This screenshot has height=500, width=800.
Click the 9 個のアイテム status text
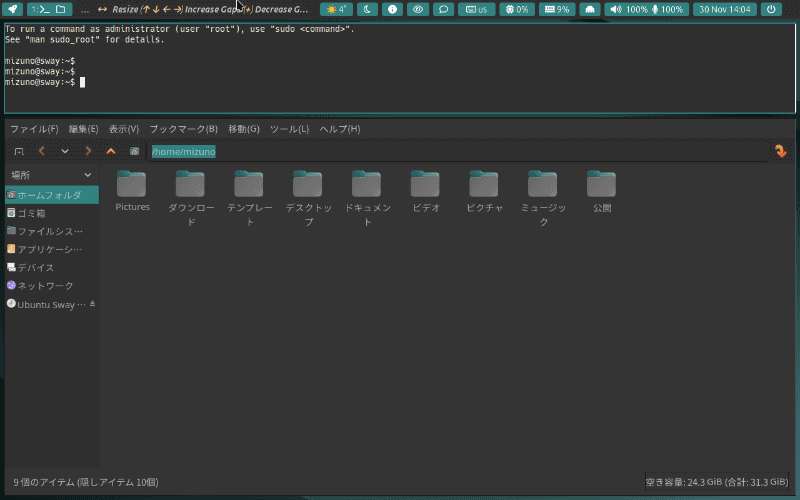coord(86,482)
